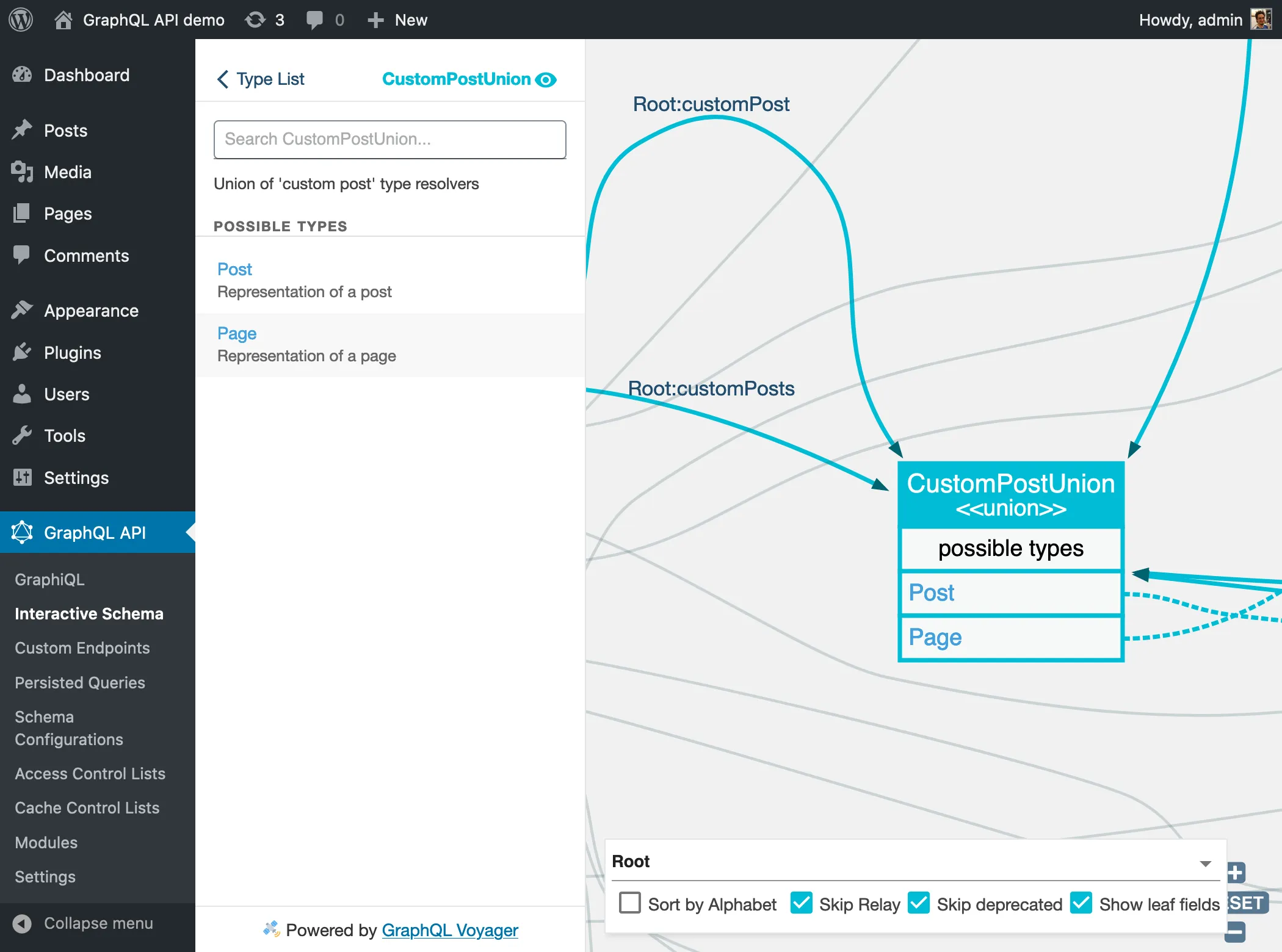
Task: Zoom in with the plus button
Action: [1236, 873]
